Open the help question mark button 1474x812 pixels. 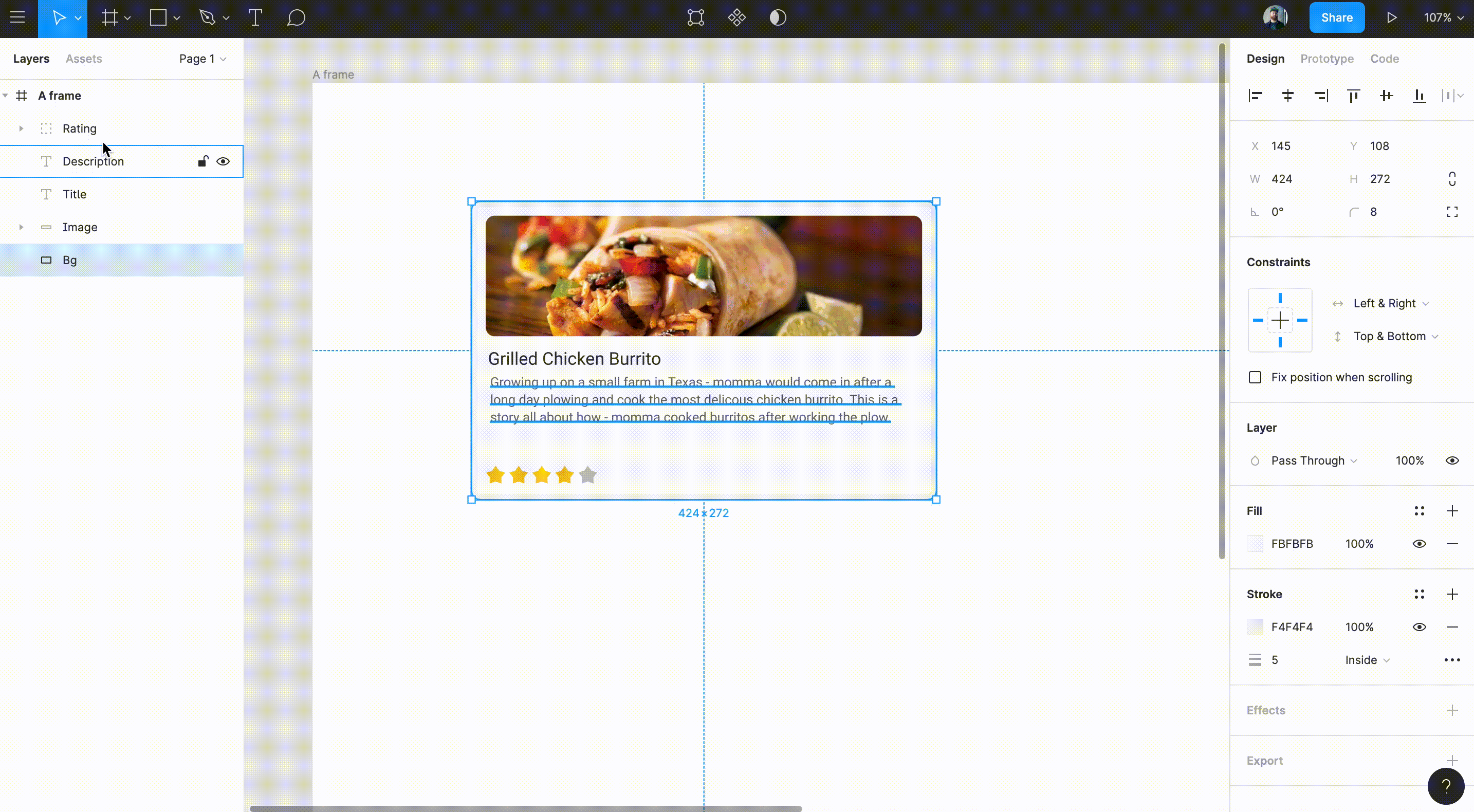click(x=1446, y=786)
